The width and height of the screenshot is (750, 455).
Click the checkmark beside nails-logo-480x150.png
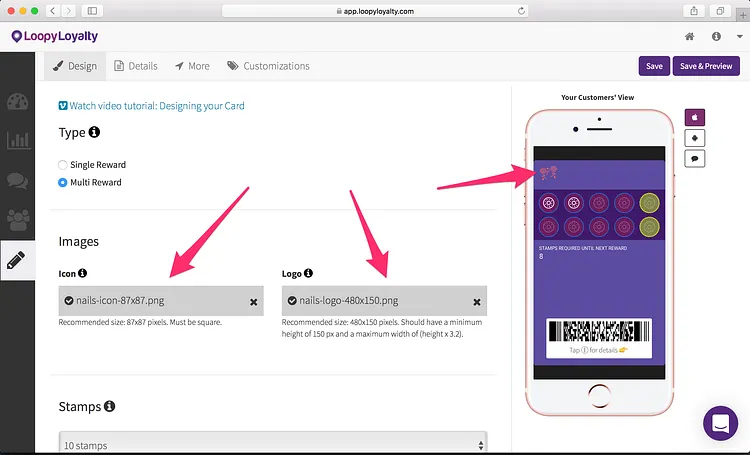click(x=292, y=300)
